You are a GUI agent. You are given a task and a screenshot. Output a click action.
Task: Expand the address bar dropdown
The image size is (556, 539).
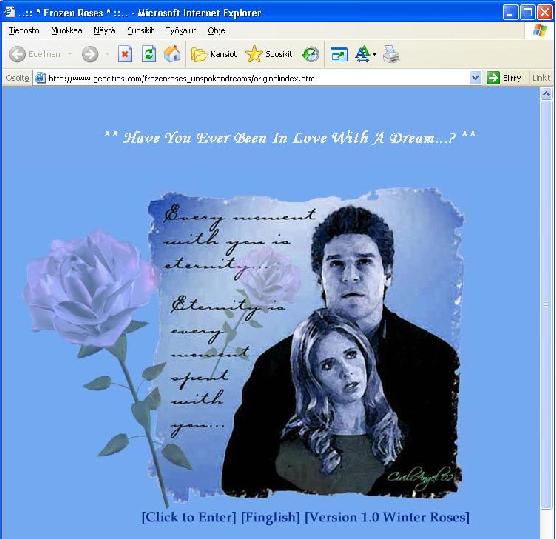(475, 77)
